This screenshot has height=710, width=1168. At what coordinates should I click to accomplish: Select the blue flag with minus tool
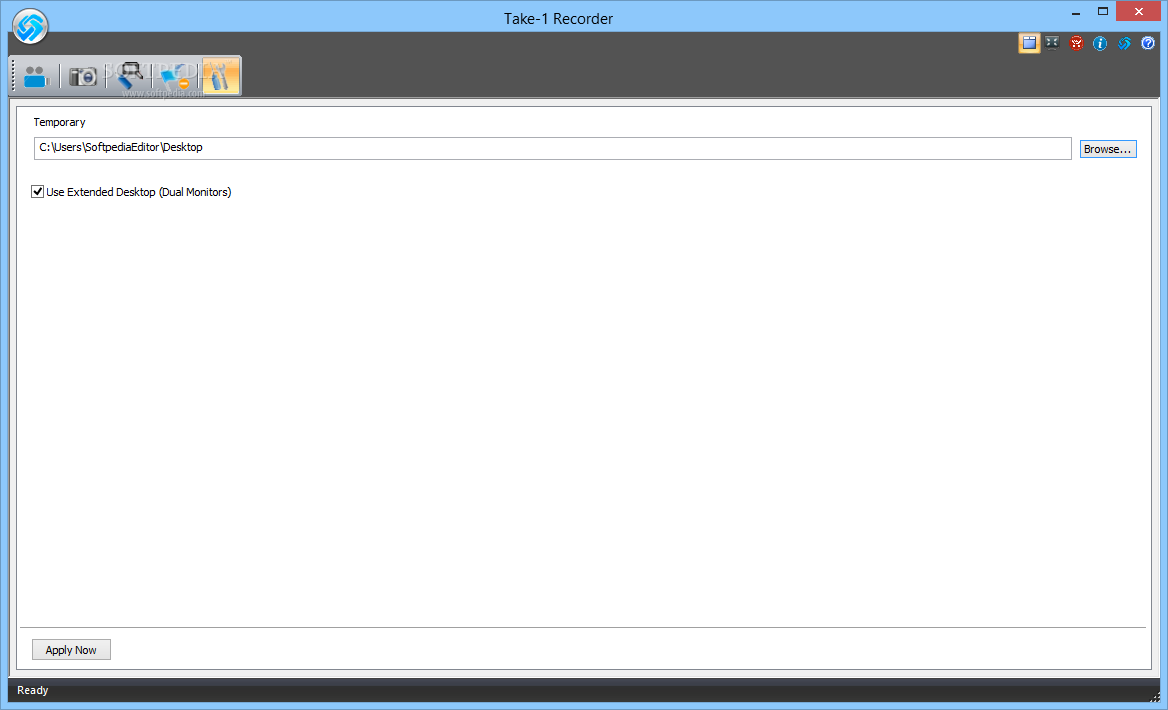(175, 76)
